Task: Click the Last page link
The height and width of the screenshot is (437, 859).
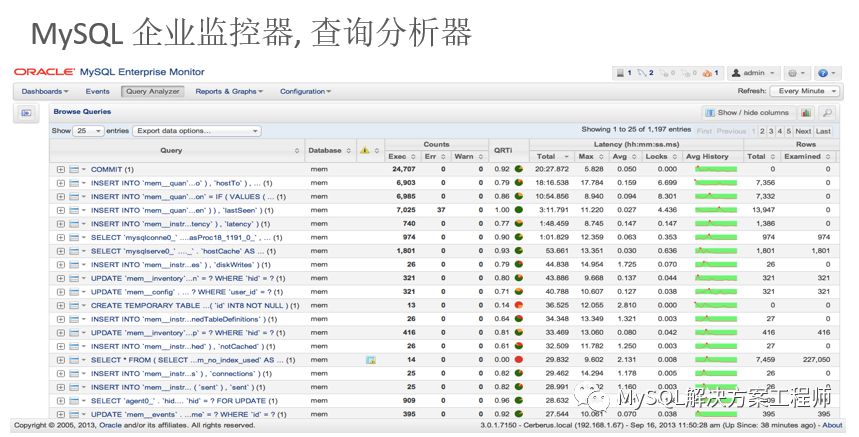Action: coord(823,131)
